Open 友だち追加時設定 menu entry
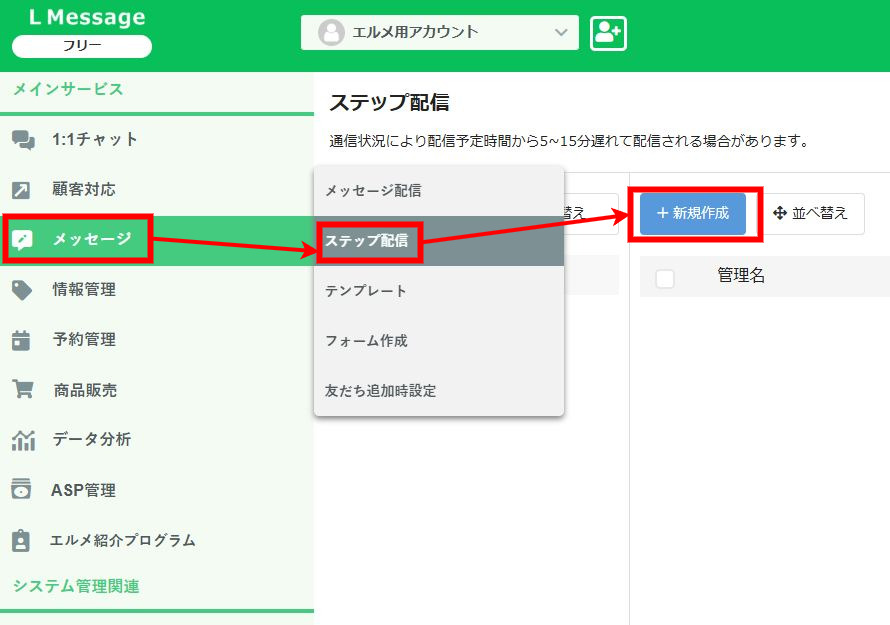 pyautogui.click(x=380, y=391)
